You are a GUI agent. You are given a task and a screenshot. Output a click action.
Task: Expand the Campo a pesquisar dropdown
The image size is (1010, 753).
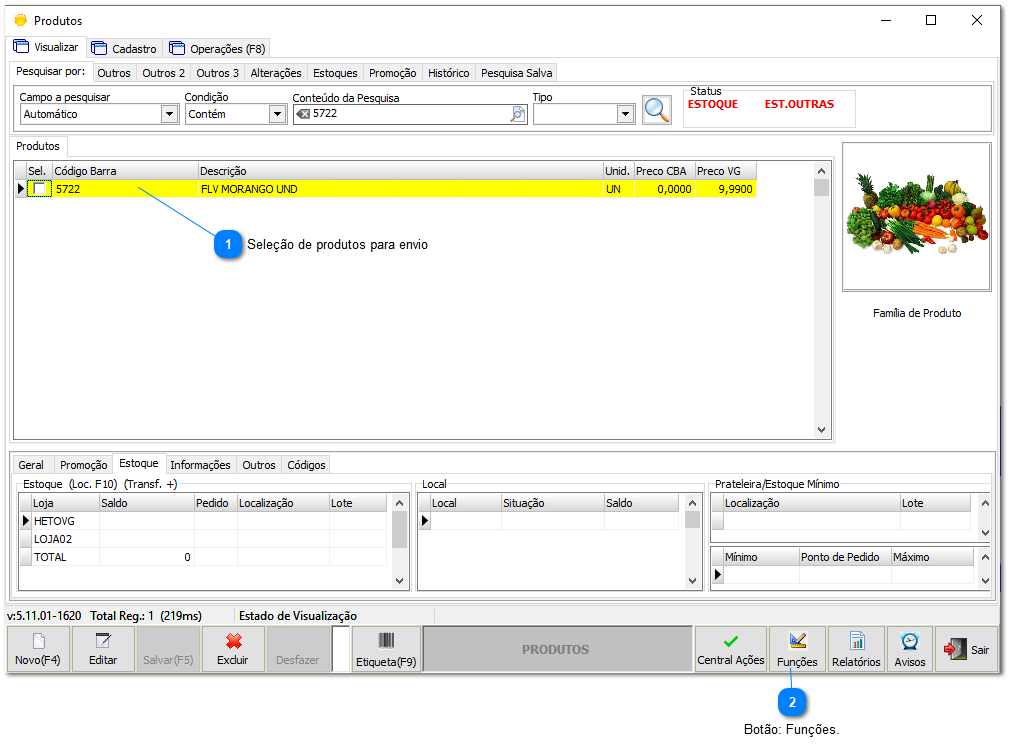point(169,114)
